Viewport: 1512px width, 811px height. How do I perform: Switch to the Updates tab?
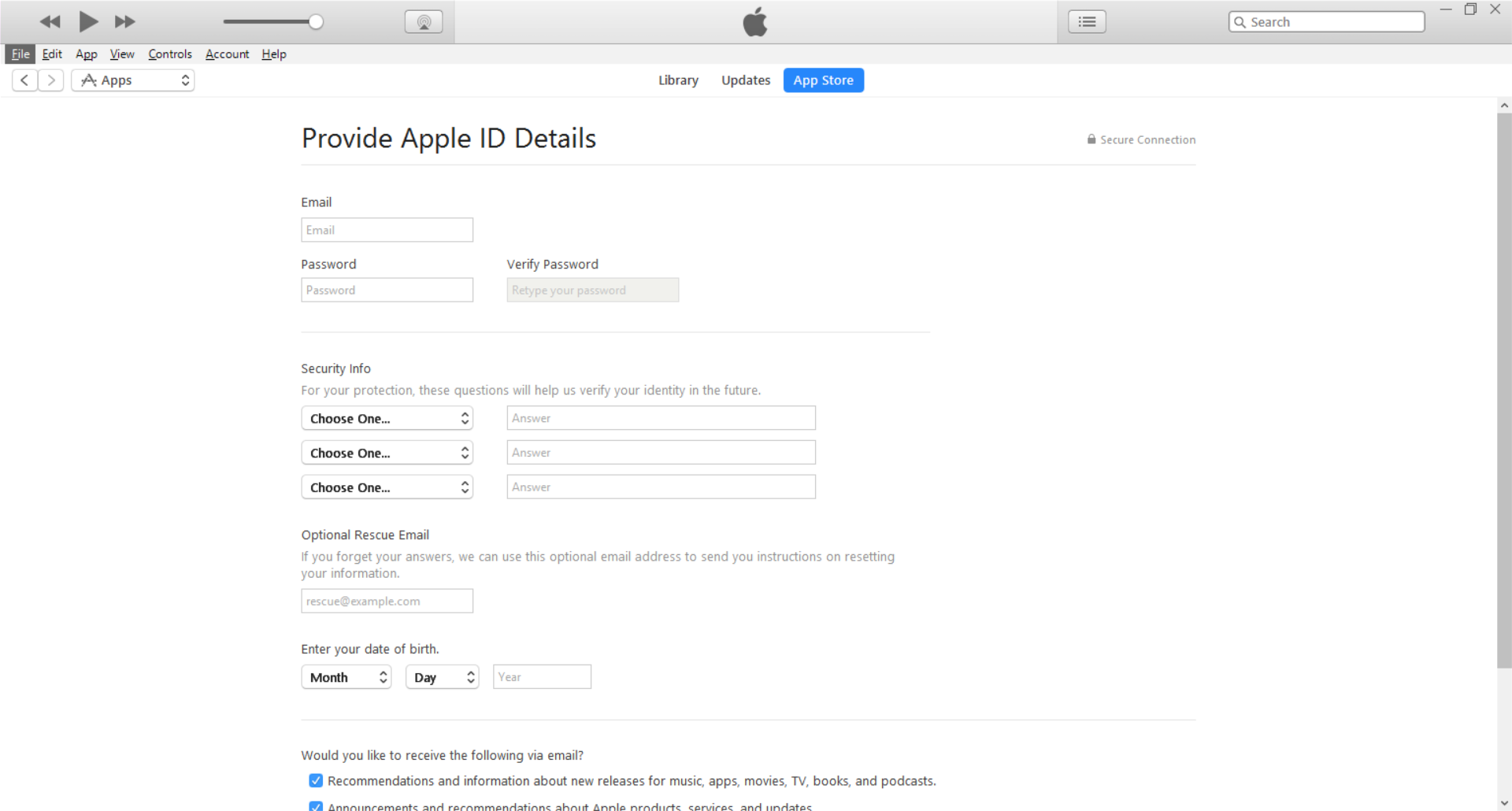point(745,80)
